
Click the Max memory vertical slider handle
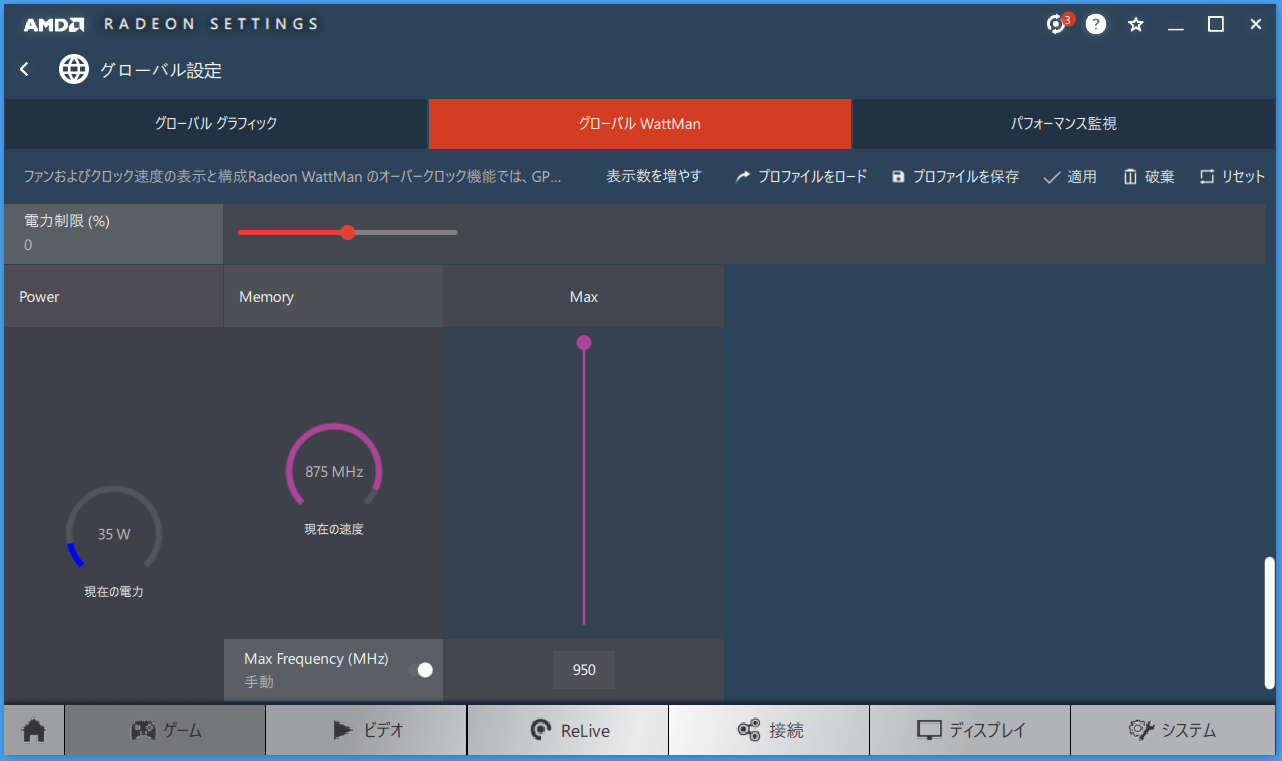tap(584, 342)
